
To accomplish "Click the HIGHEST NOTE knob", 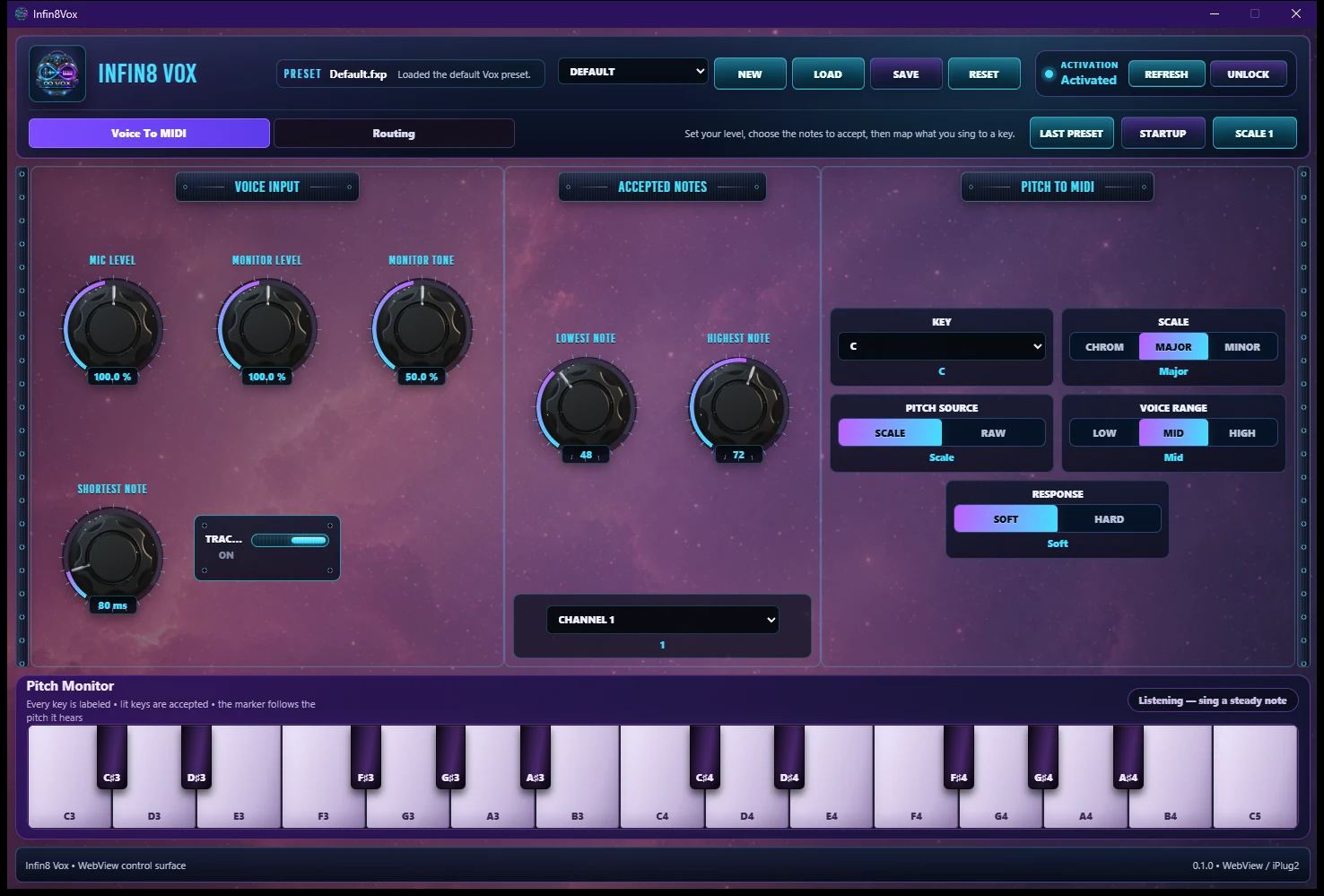I will 738,405.
